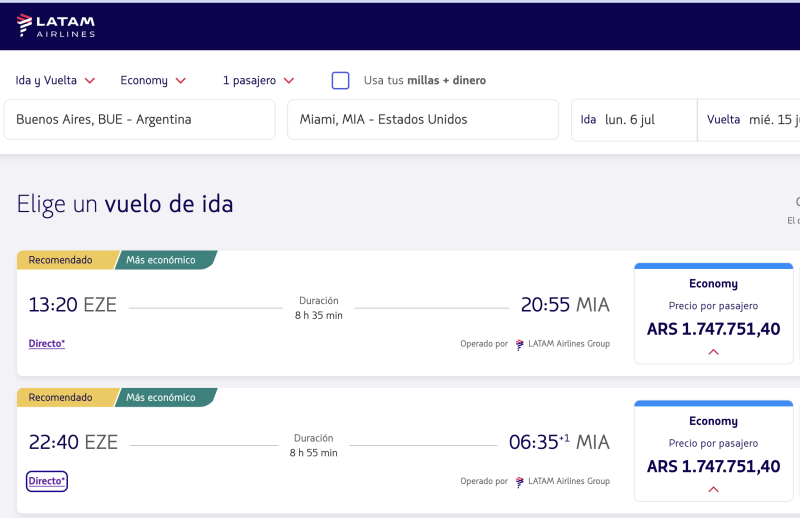Expand the Economy cabin class dropdown
This screenshot has width=800, height=518.
[153, 80]
